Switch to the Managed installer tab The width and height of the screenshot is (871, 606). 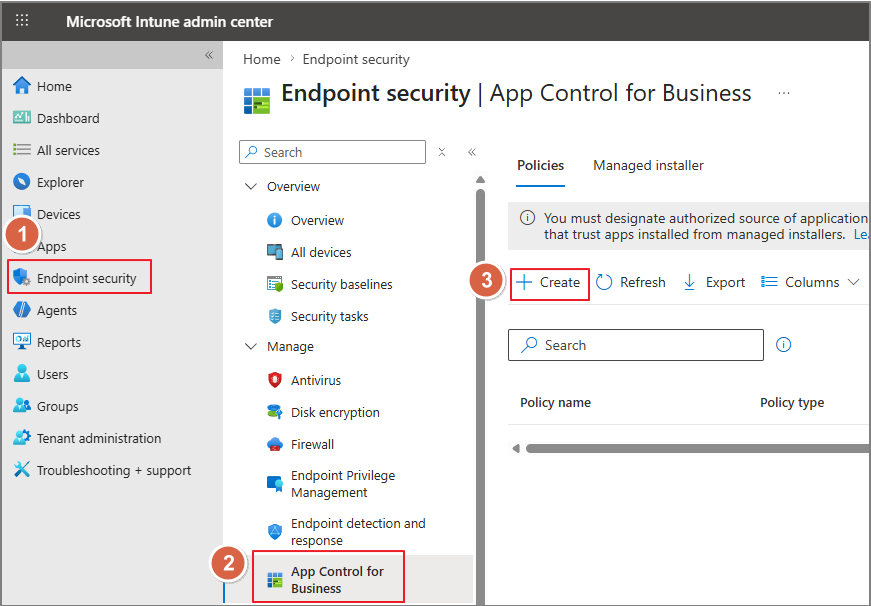pyautogui.click(x=648, y=166)
